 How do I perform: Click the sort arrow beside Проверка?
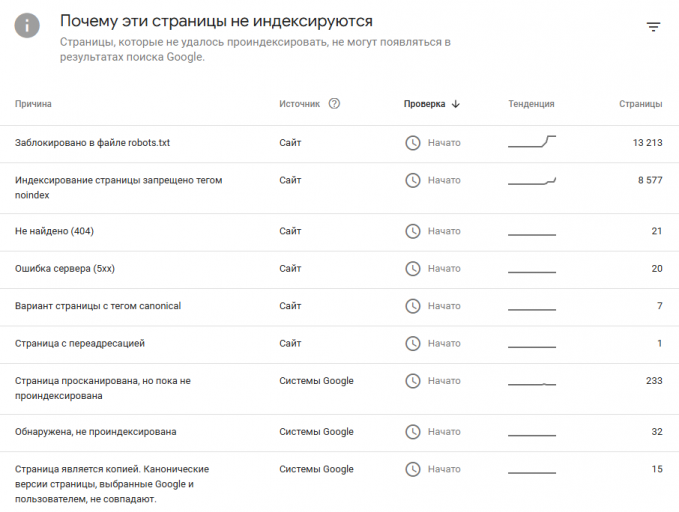455,104
